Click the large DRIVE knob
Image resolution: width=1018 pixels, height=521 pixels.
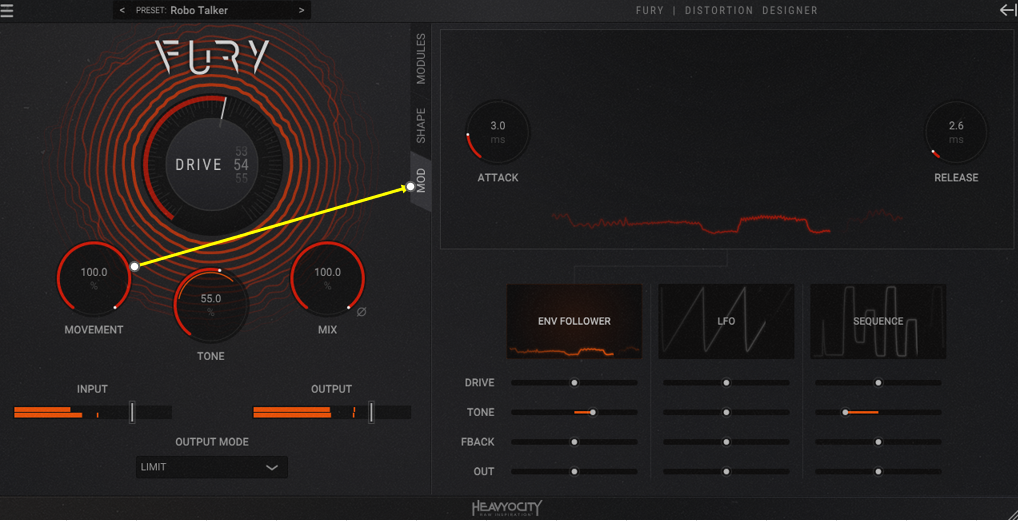(212, 165)
